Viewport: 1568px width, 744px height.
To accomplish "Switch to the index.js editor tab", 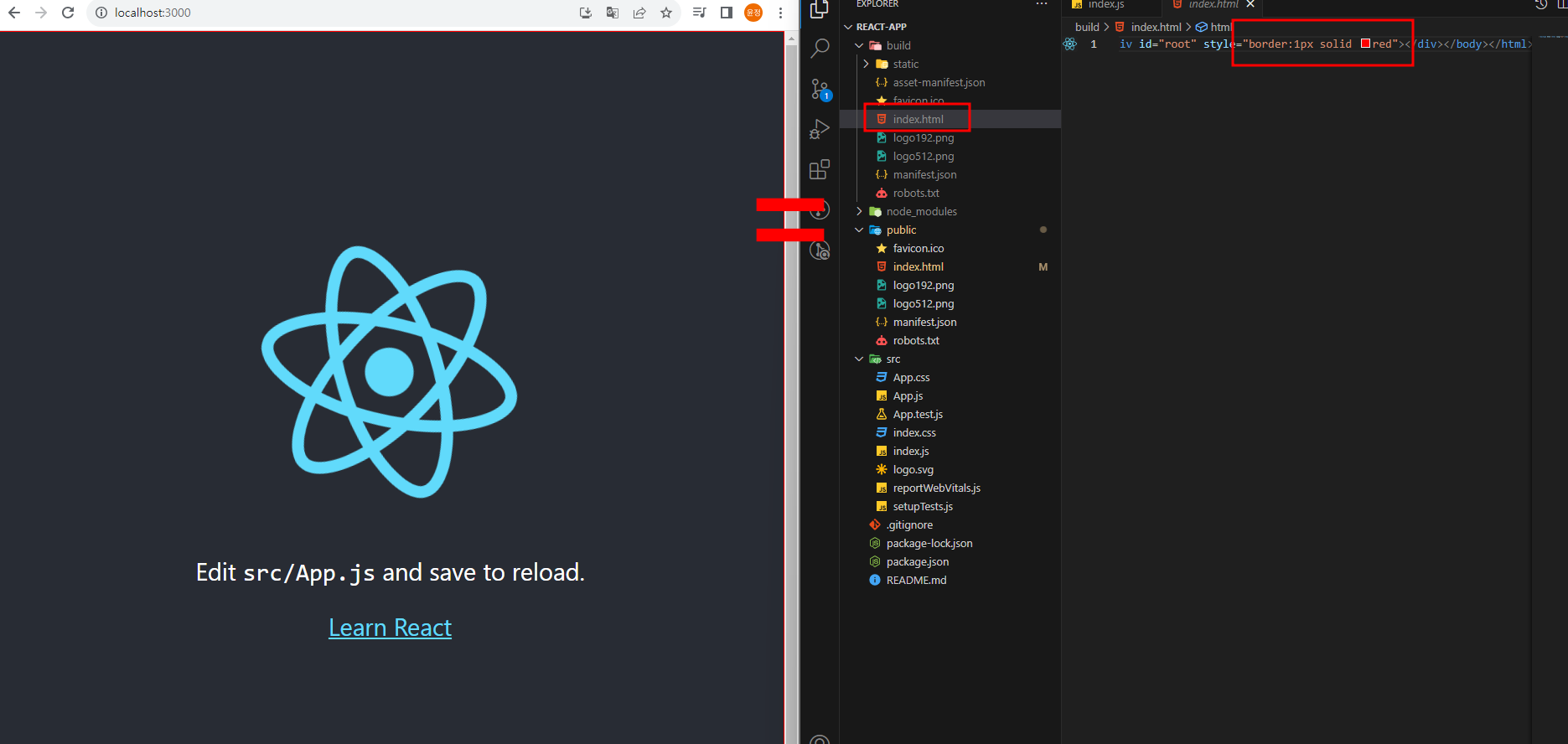I will [x=1111, y=5].
